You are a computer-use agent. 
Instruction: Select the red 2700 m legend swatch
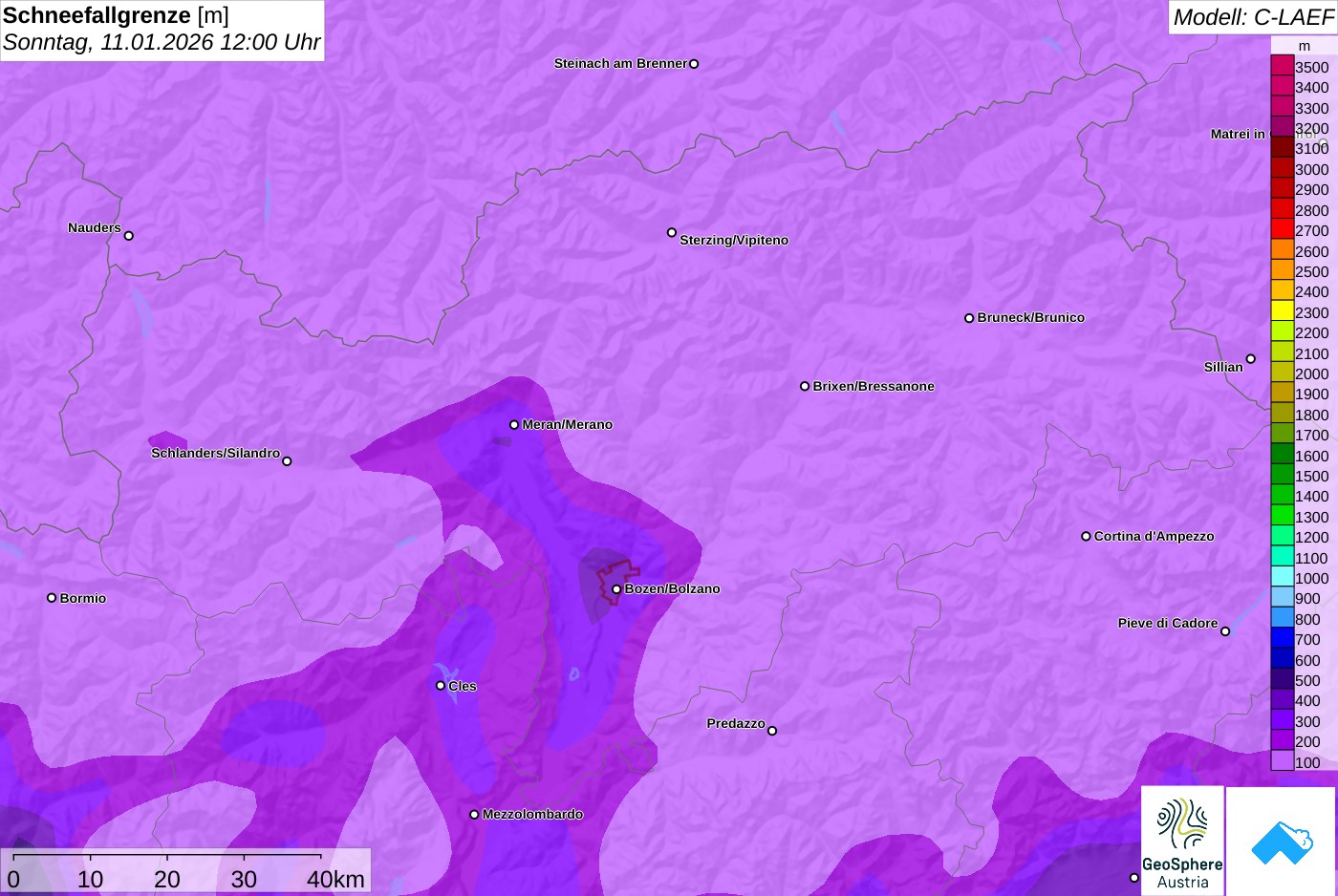[x=1282, y=230]
